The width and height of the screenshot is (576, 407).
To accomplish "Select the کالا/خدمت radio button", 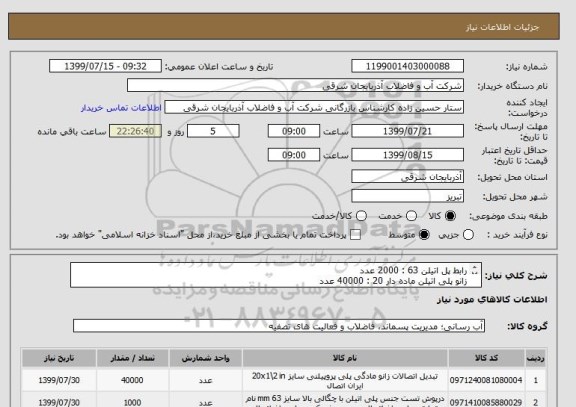I will (361, 216).
